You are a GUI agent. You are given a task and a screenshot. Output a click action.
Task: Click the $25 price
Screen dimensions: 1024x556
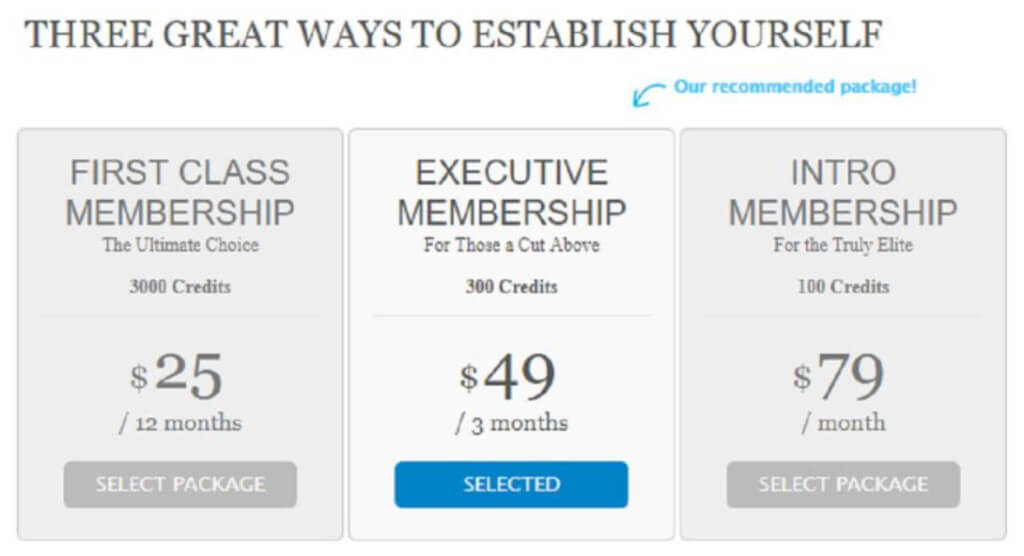click(x=176, y=374)
